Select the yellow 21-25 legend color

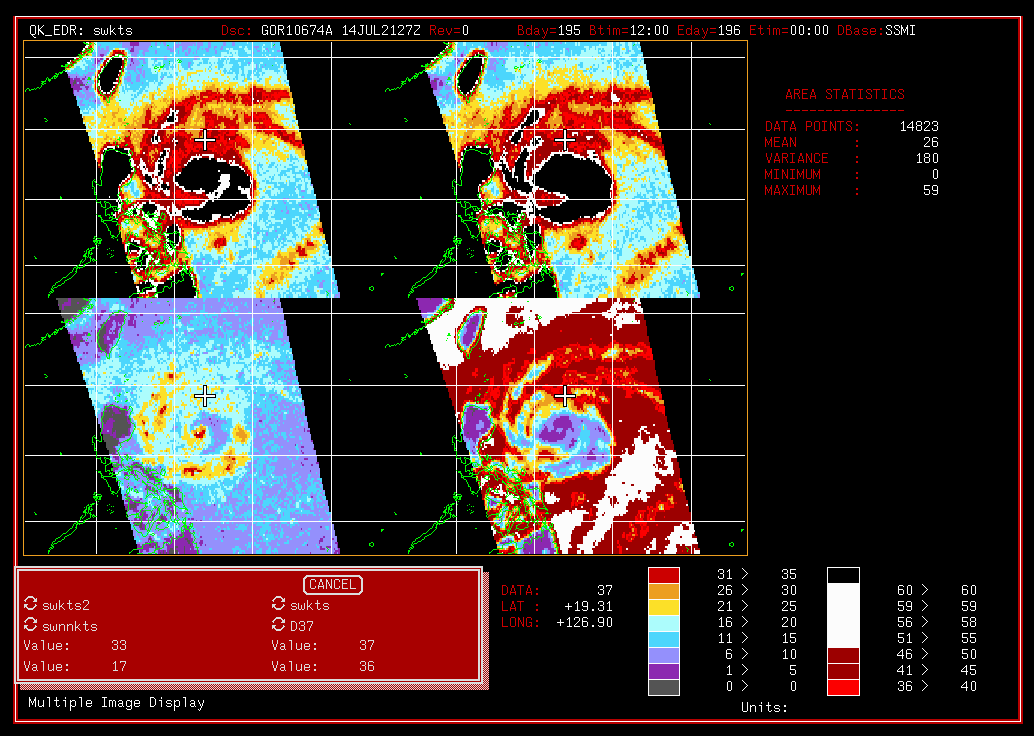point(664,607)
